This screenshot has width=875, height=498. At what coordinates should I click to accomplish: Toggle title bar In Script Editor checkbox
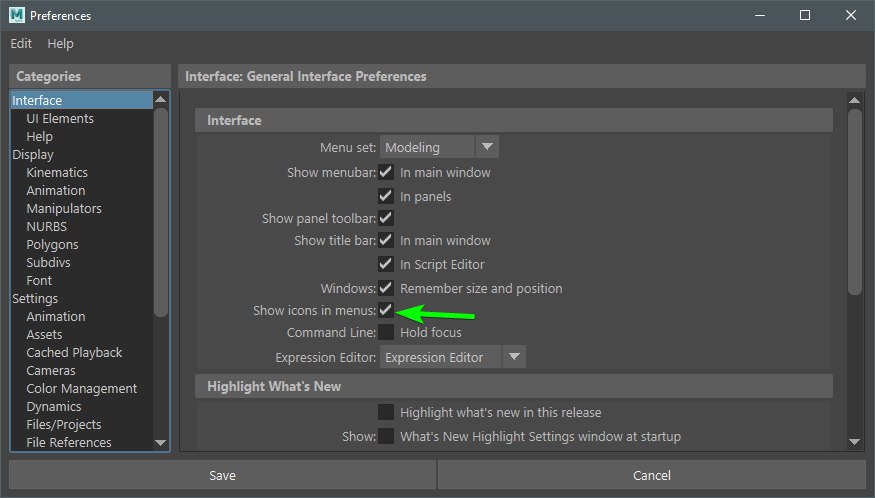click(386, 264)
